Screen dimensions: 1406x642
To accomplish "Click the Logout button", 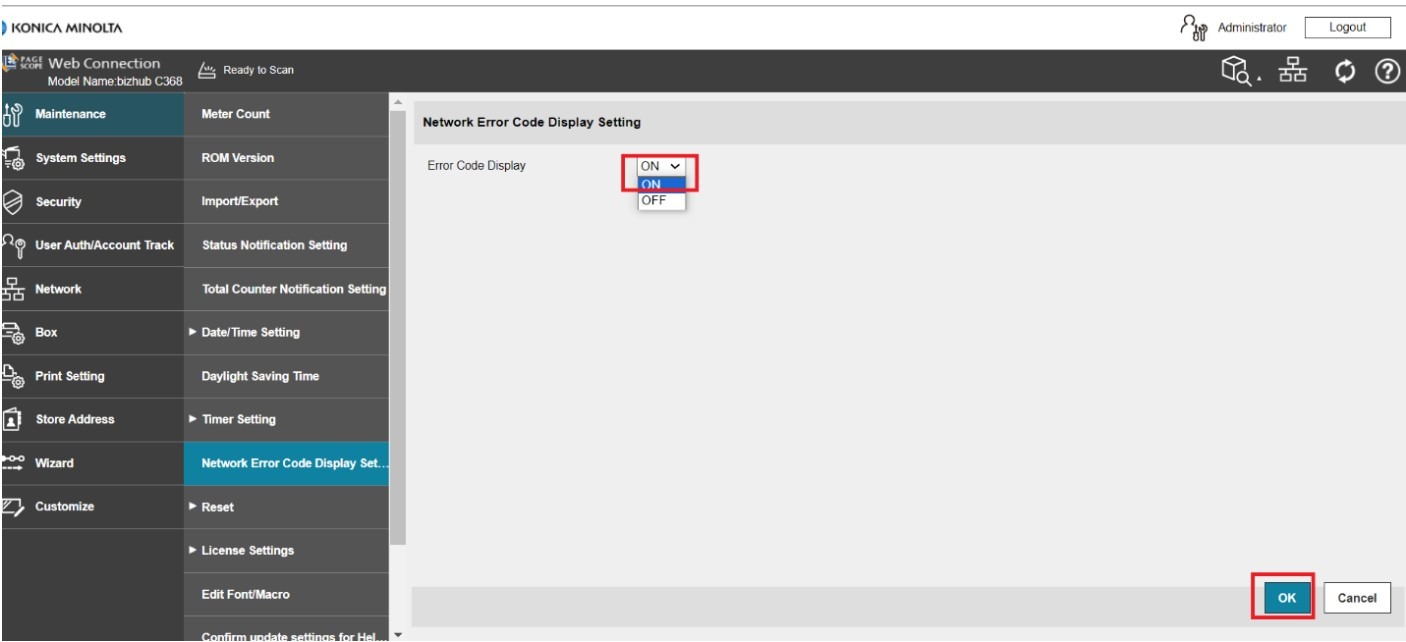I will 1347,27.
